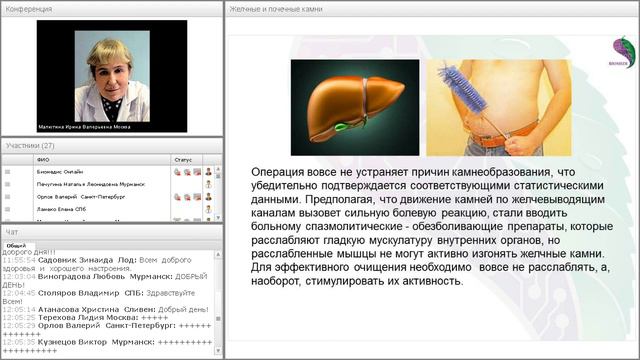The image size is (640, 360).
Task: Click presenter name caption Малютина Ирина Валерьевна
Action: [84, 127]
